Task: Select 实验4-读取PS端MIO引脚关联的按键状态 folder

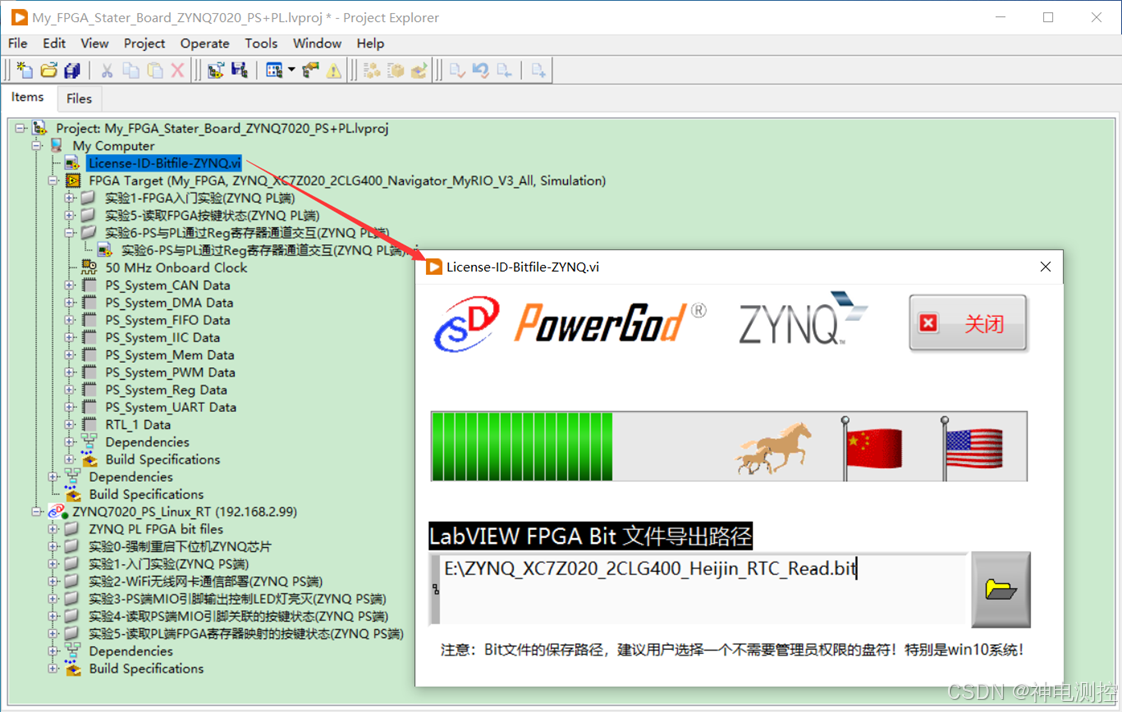Action: click(238, 616)
